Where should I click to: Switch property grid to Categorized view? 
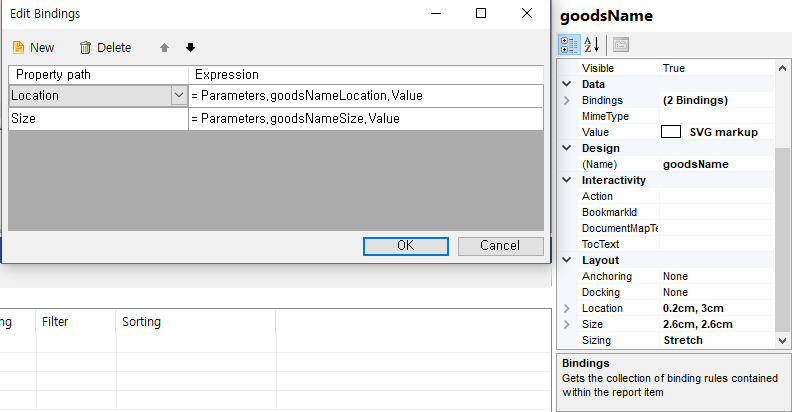(569, 44)
